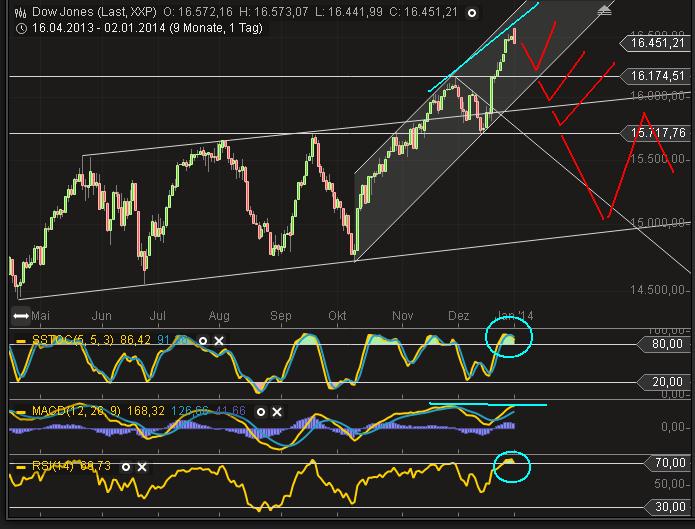Click the SSTOC value 86,42
695x529 pixels.
click(136, 340)
